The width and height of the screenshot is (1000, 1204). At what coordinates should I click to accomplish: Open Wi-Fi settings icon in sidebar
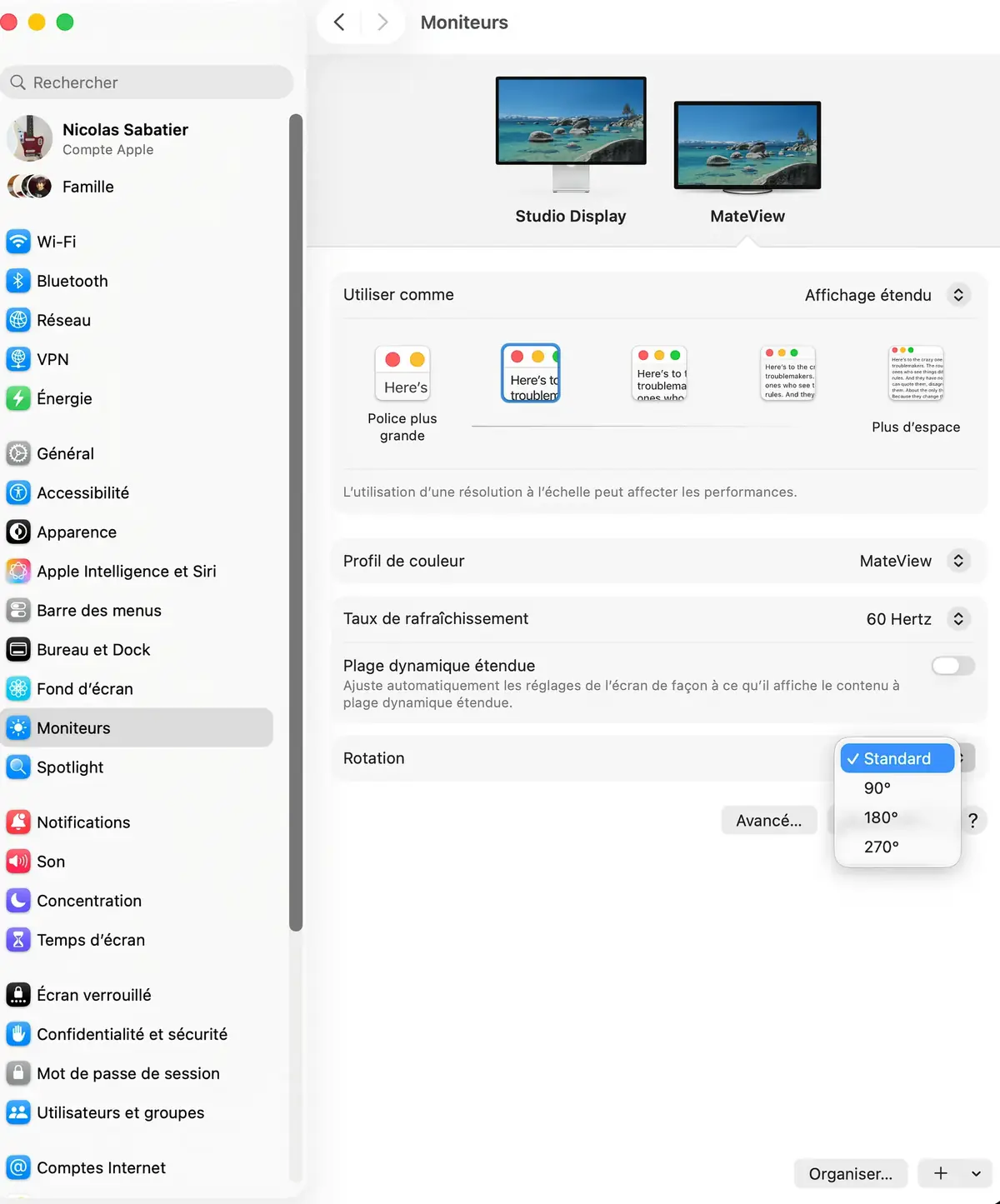pos(18,242)
